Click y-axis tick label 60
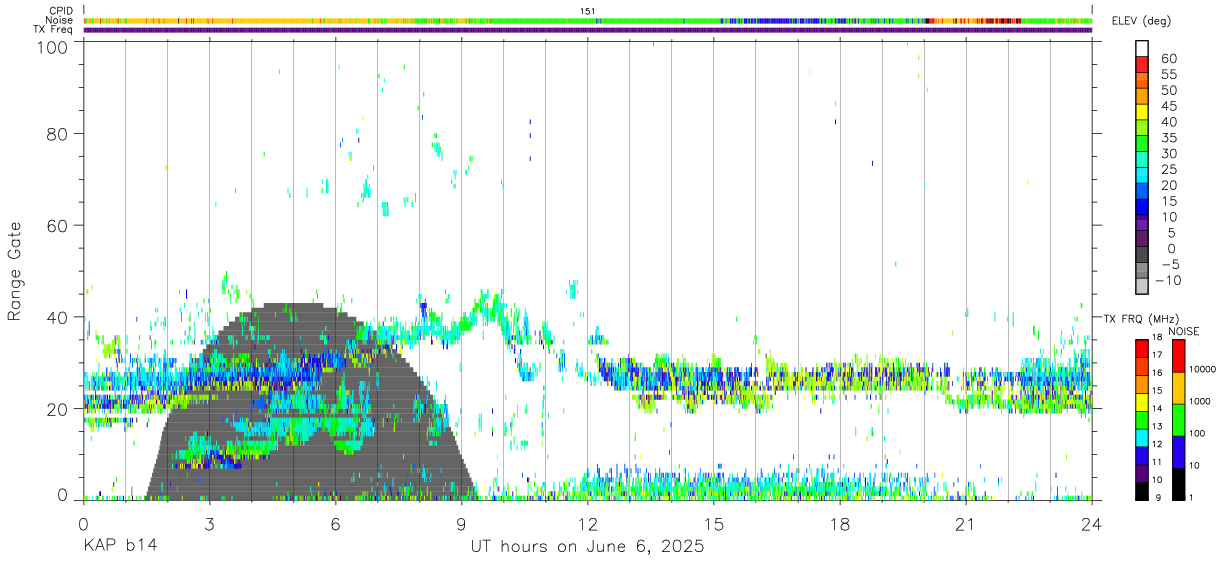Image resolution: width=1228 pixels, height=567 pixels. [x=59, y=225]
